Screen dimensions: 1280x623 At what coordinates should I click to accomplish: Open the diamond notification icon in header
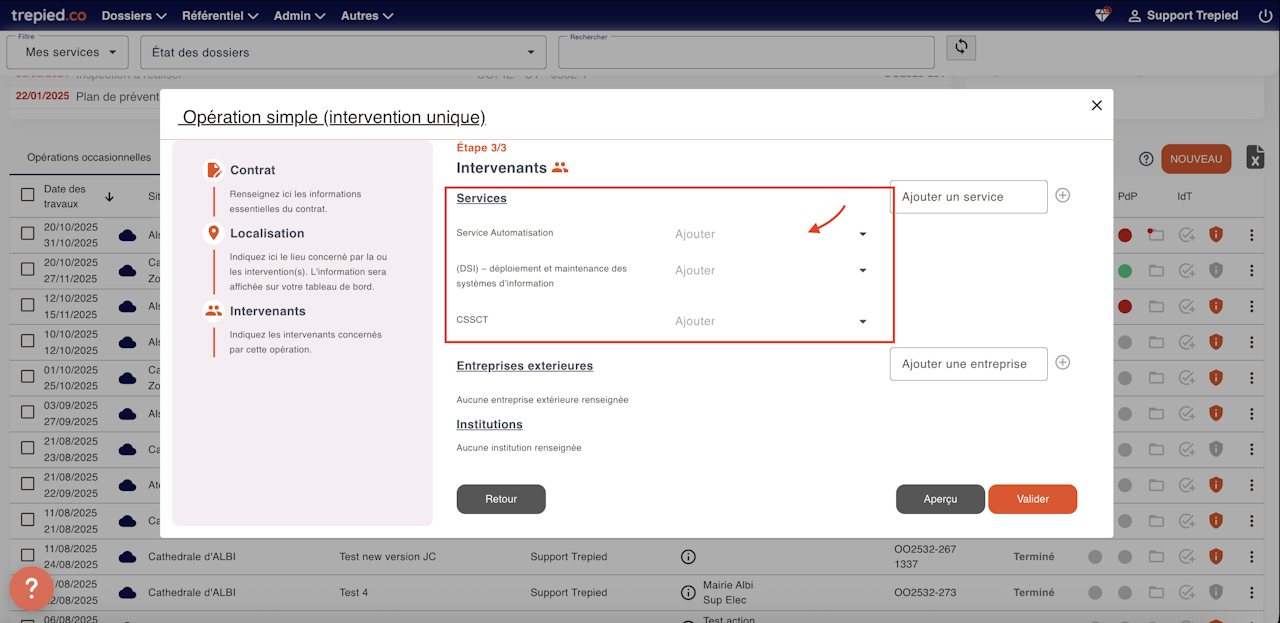(1103, 15)
